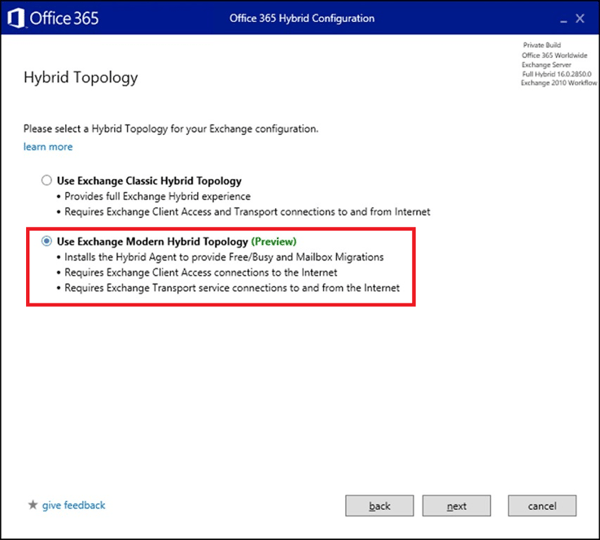Click the Hybrid Topology heading
This screenshot has height=540, width=600.
point(81,78)
